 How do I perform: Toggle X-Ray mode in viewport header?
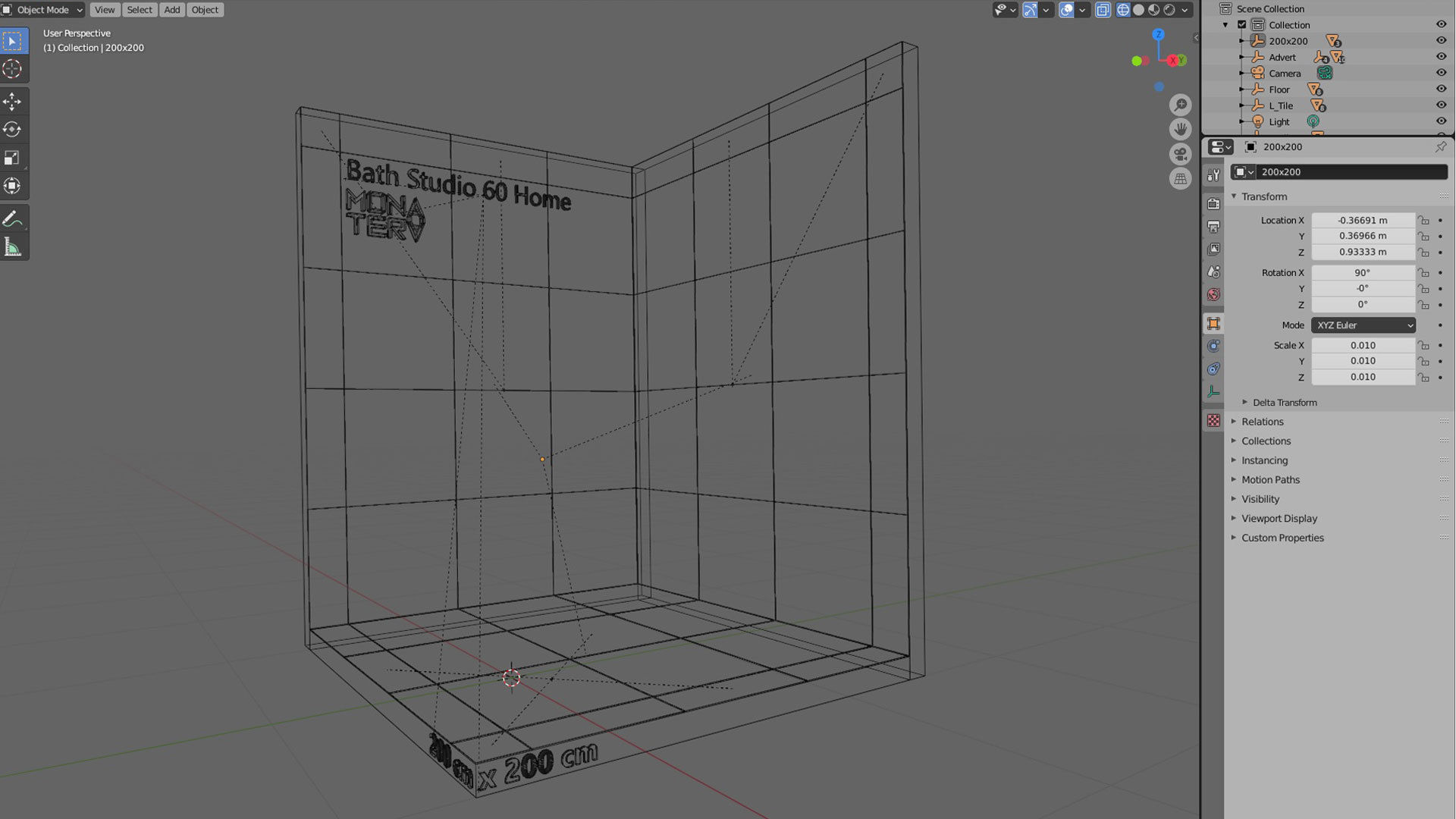coord(1103,10)
